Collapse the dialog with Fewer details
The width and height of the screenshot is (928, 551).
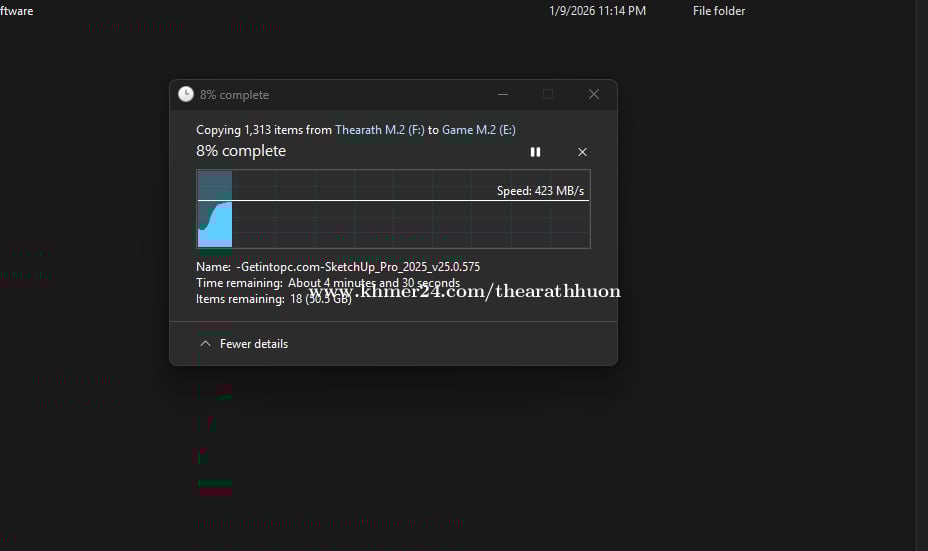coord(253,344)
